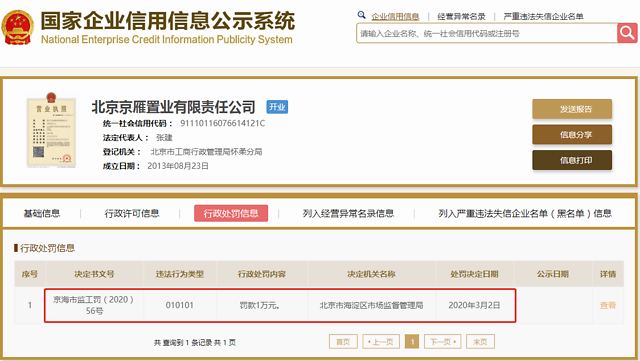
Task: Switch to the 行政许可信息 tab
Action: point(132,213)
